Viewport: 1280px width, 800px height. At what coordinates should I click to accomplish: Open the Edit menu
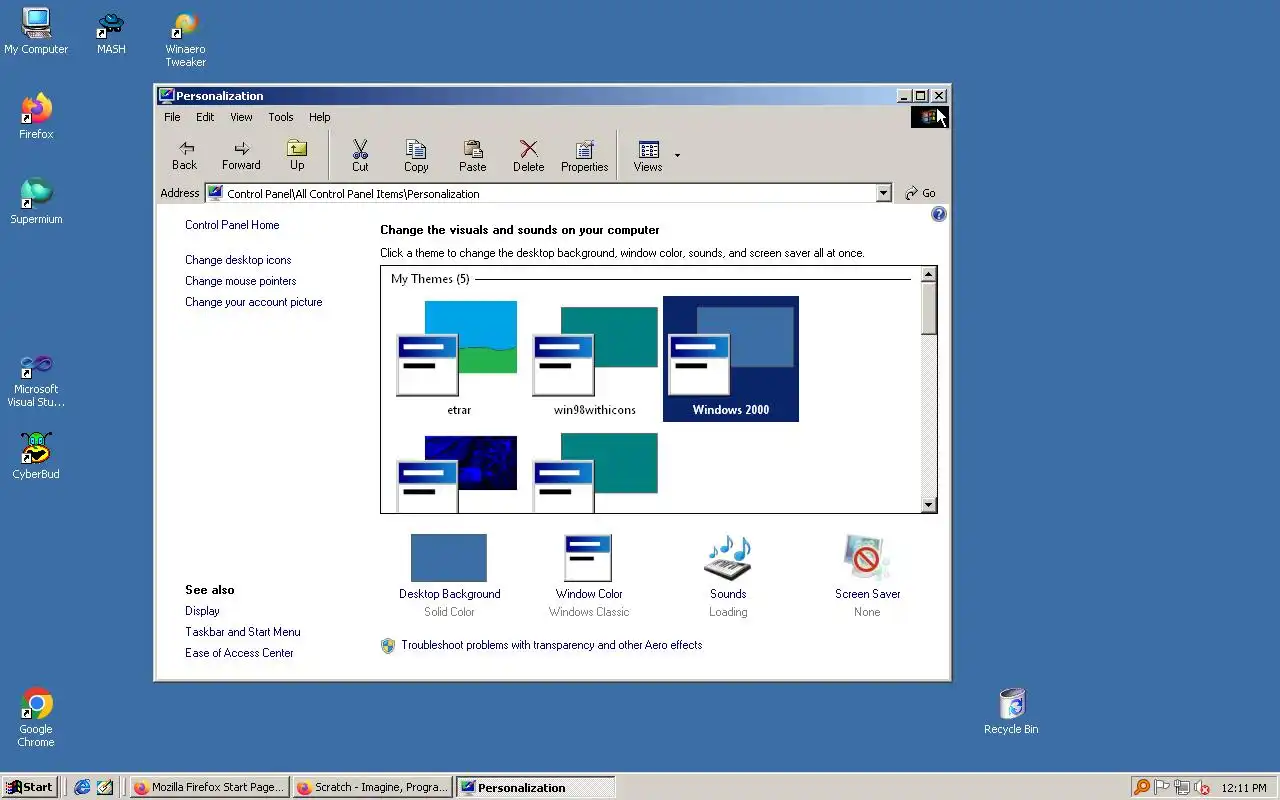(x=205, y=117)
